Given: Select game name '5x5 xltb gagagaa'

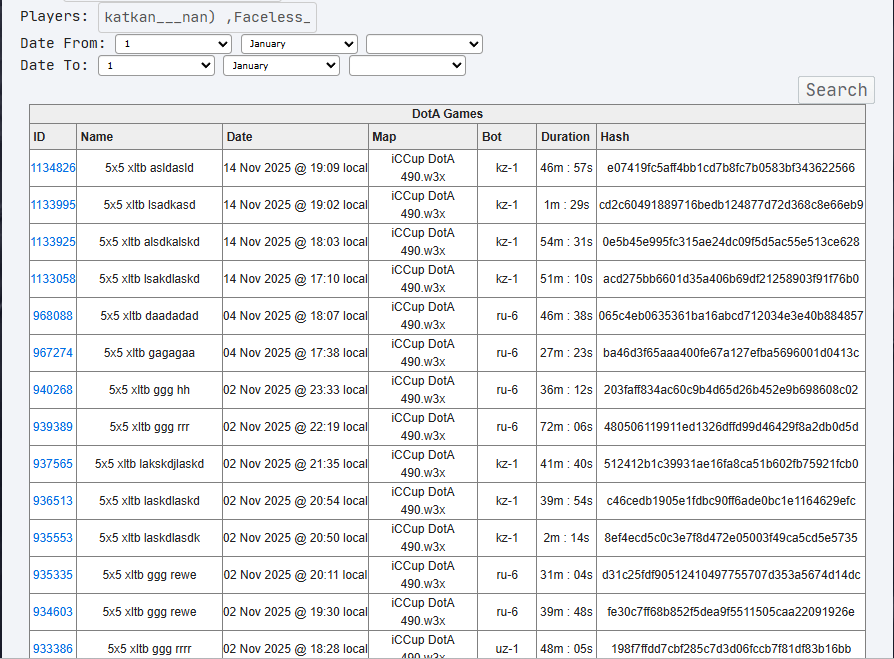Looking at the screenshot, I should pyautogui.click(x=149, y=353).
